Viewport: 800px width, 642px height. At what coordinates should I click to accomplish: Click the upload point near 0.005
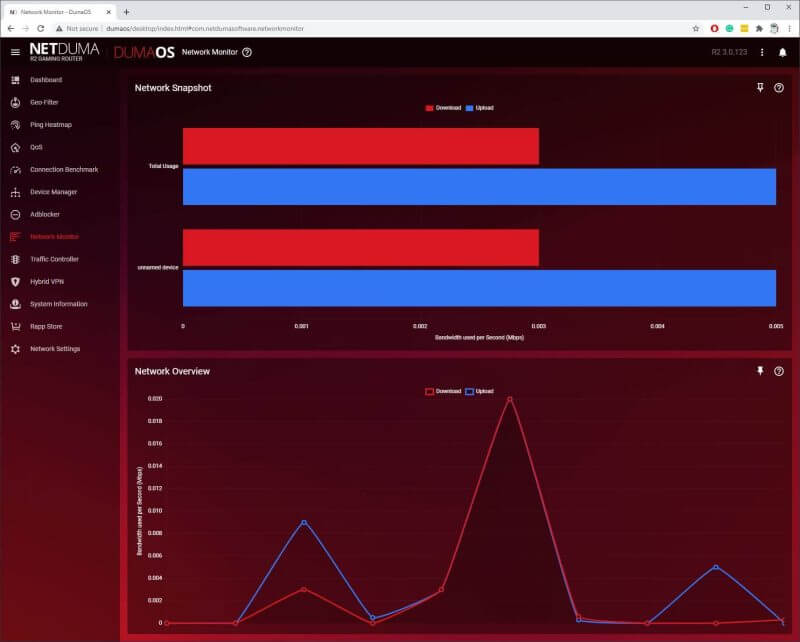716,567
